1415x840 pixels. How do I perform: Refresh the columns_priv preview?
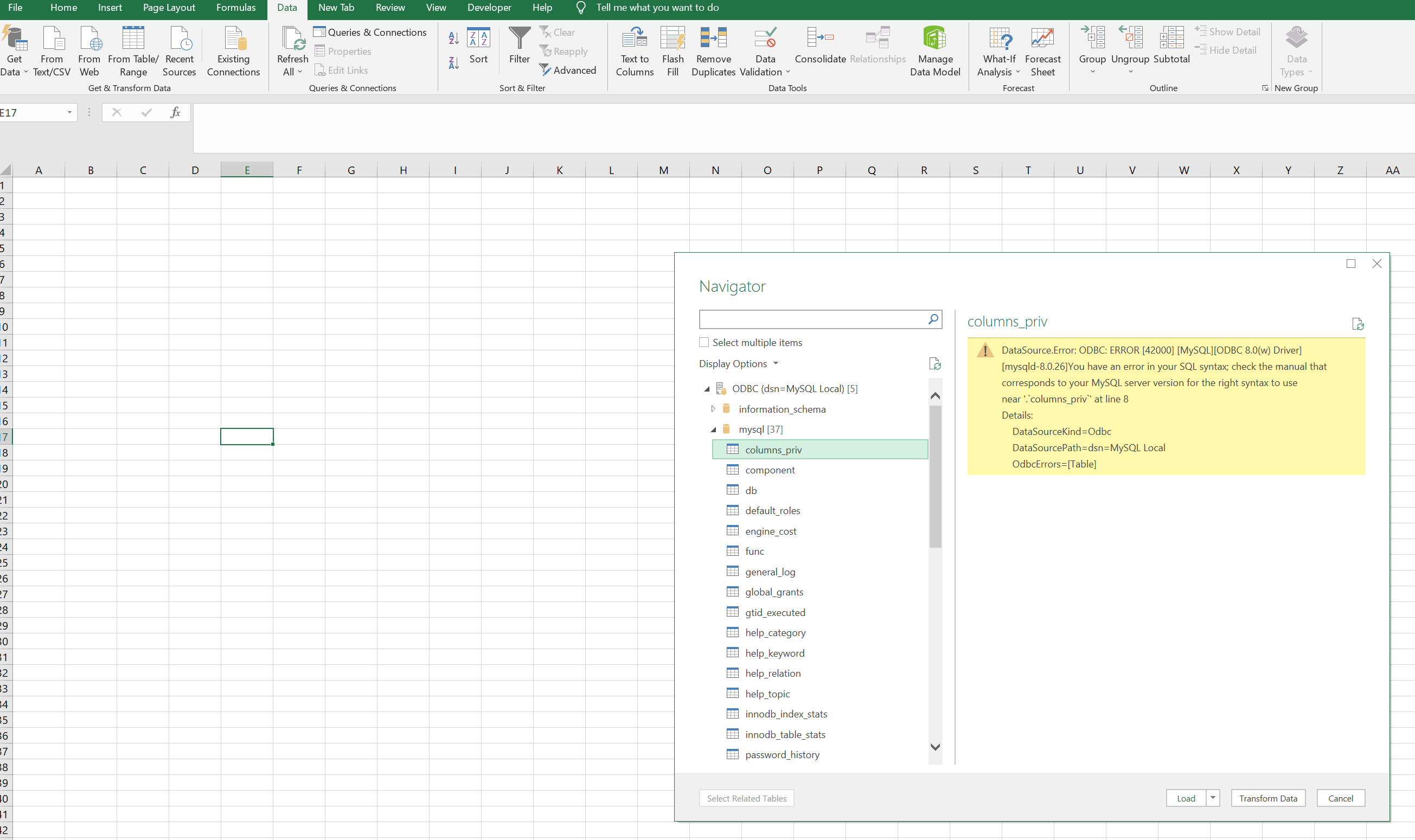1358,324
